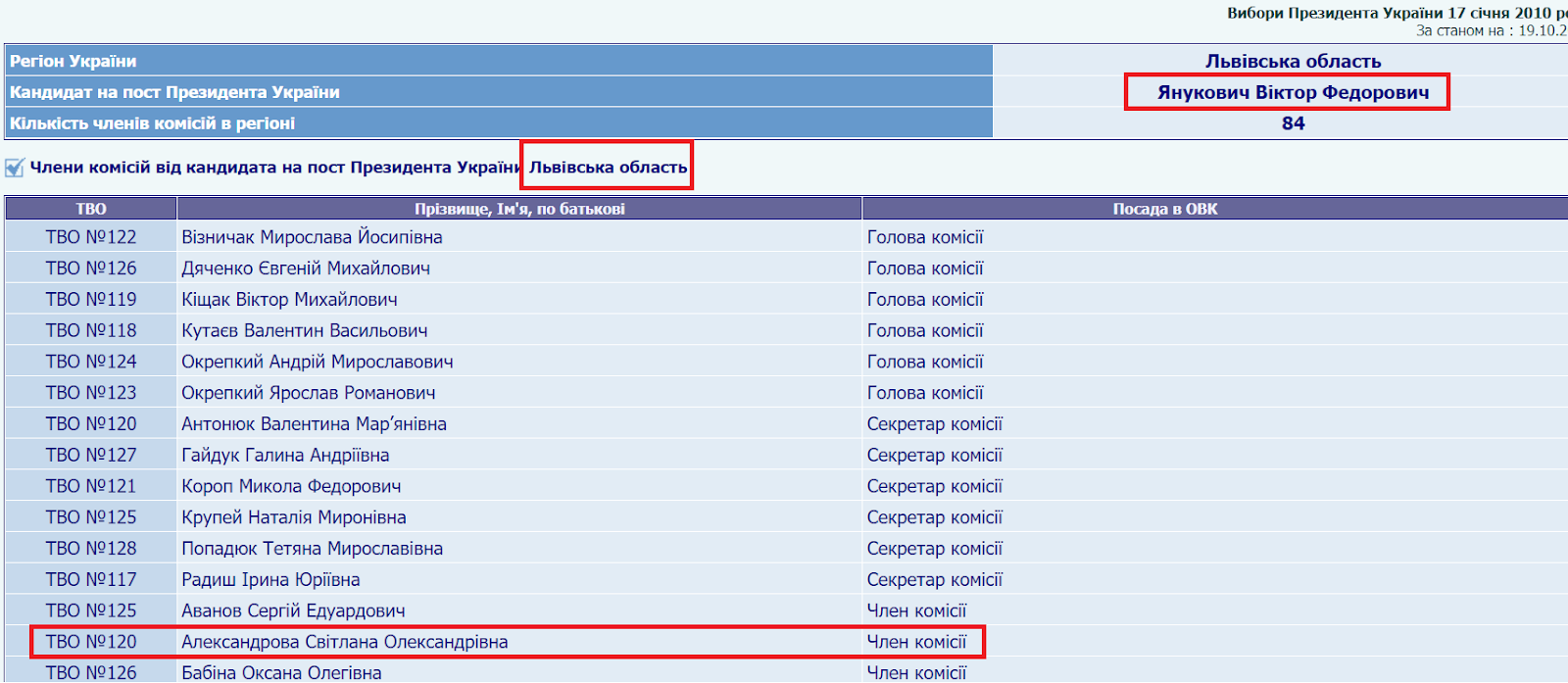Image resolution: width=1568 pixels, height=683 pixels.
Task: Select Кутаєв Валентин Васильович in the table
Action: coord(304,331)
